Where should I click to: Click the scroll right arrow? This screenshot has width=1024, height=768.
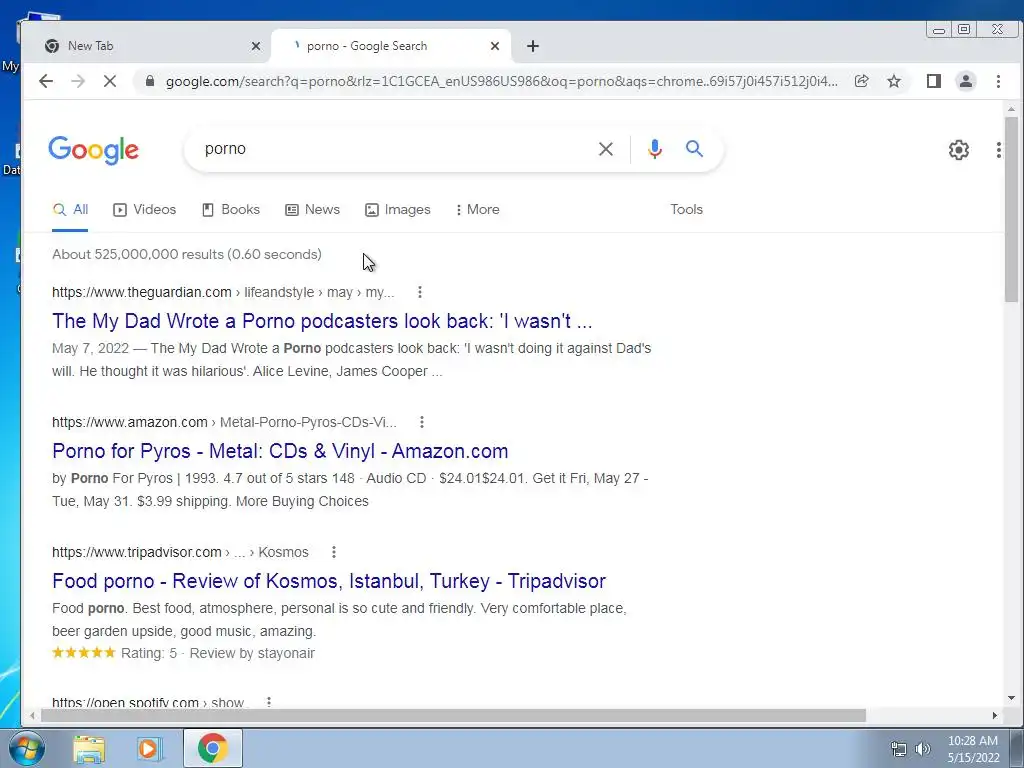pyautogui.click(x=995, y=716)
